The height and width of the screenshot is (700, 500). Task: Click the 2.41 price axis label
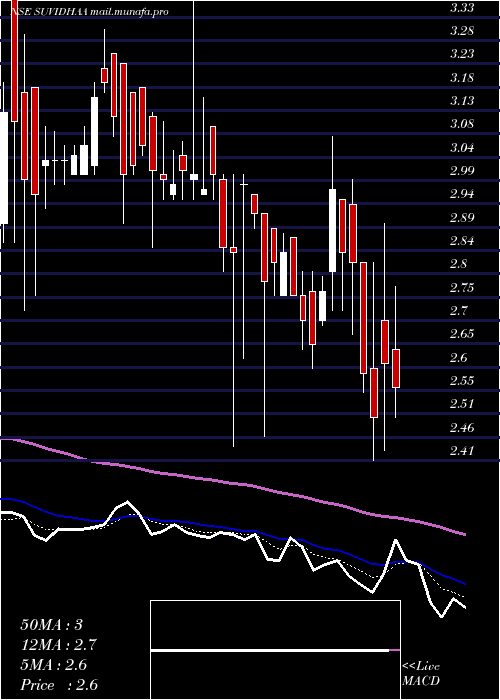[461, 450]
